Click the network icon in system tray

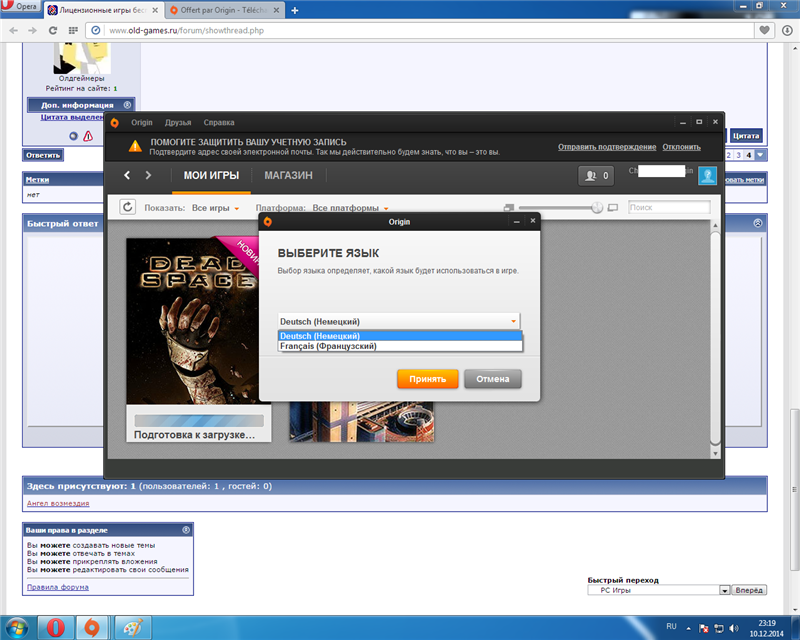pos(719,628)
